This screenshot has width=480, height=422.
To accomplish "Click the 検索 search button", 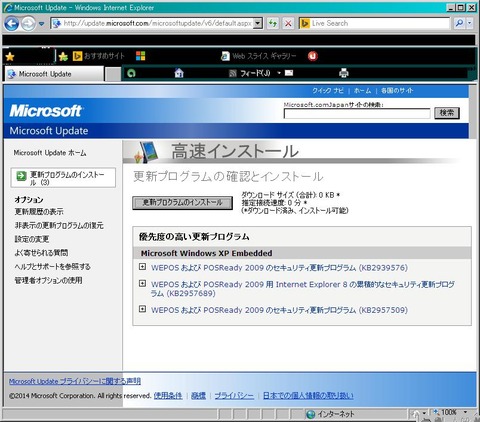I will click(x=447, y=113).
